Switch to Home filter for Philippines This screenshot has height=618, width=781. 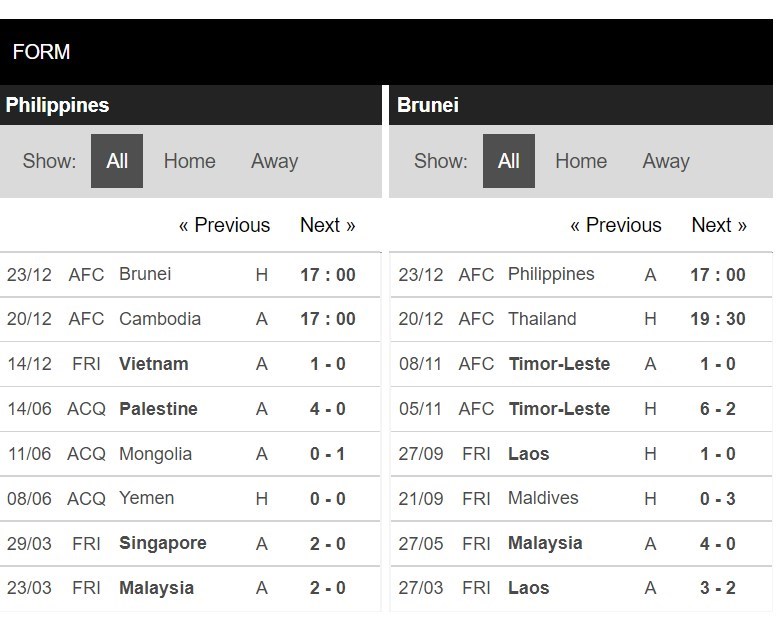tap(189, 161)
